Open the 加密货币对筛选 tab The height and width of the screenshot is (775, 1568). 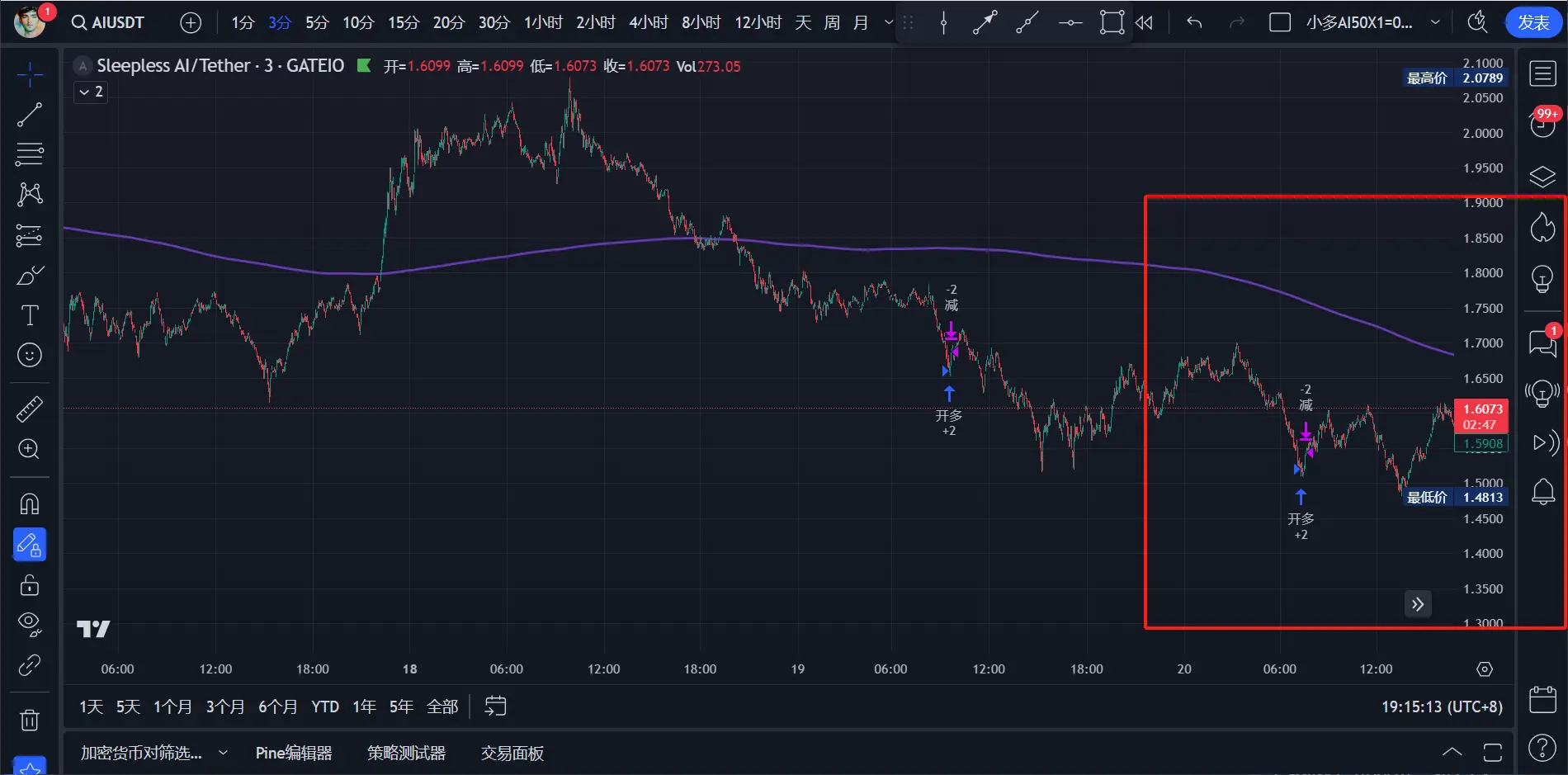click(141, 753)
